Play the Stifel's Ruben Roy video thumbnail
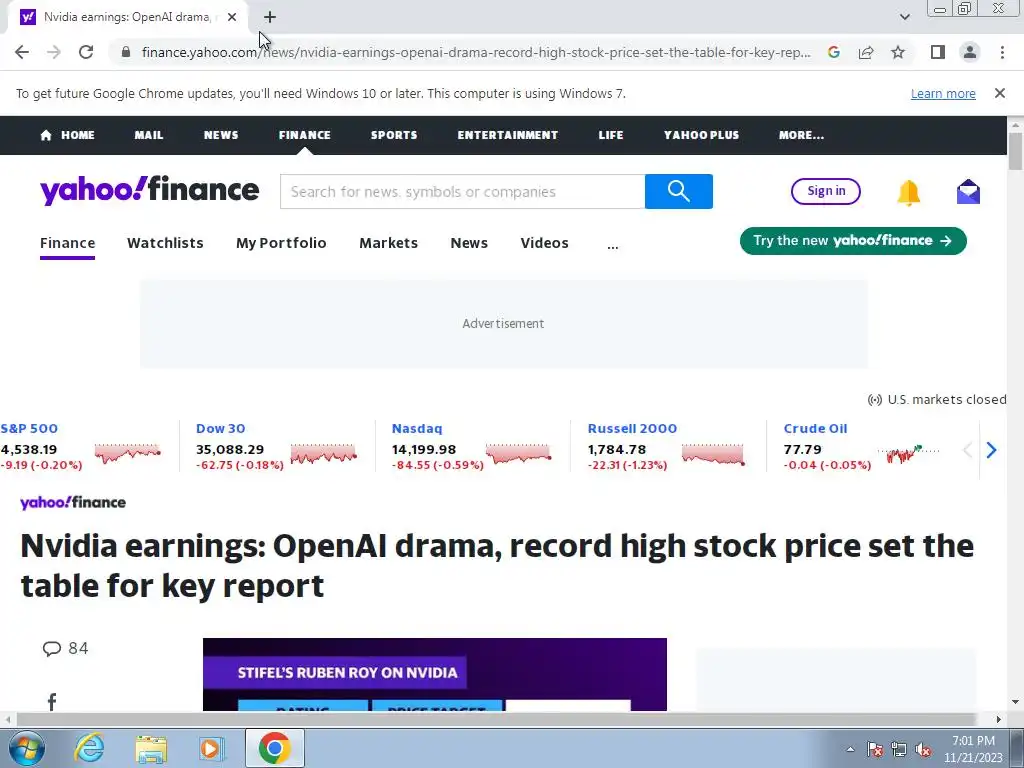The image size is (1024, 768). coord(435,674)
